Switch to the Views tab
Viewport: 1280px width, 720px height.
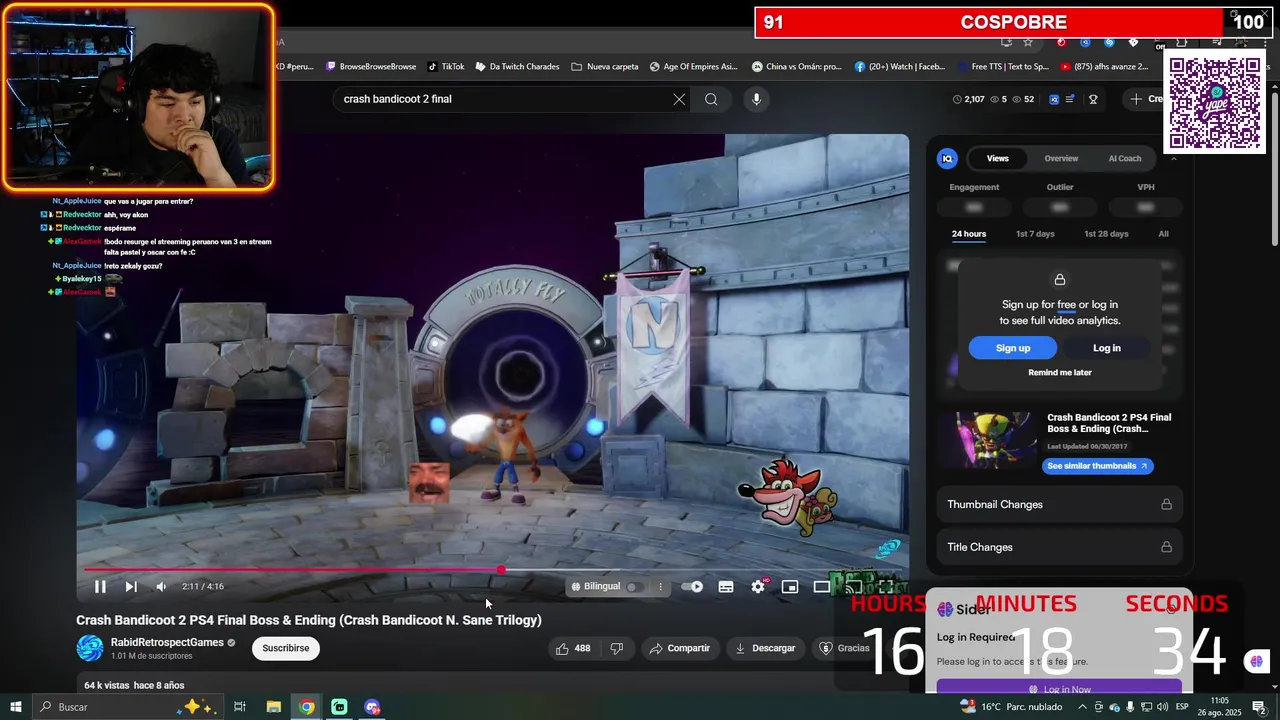click(998, 158)
